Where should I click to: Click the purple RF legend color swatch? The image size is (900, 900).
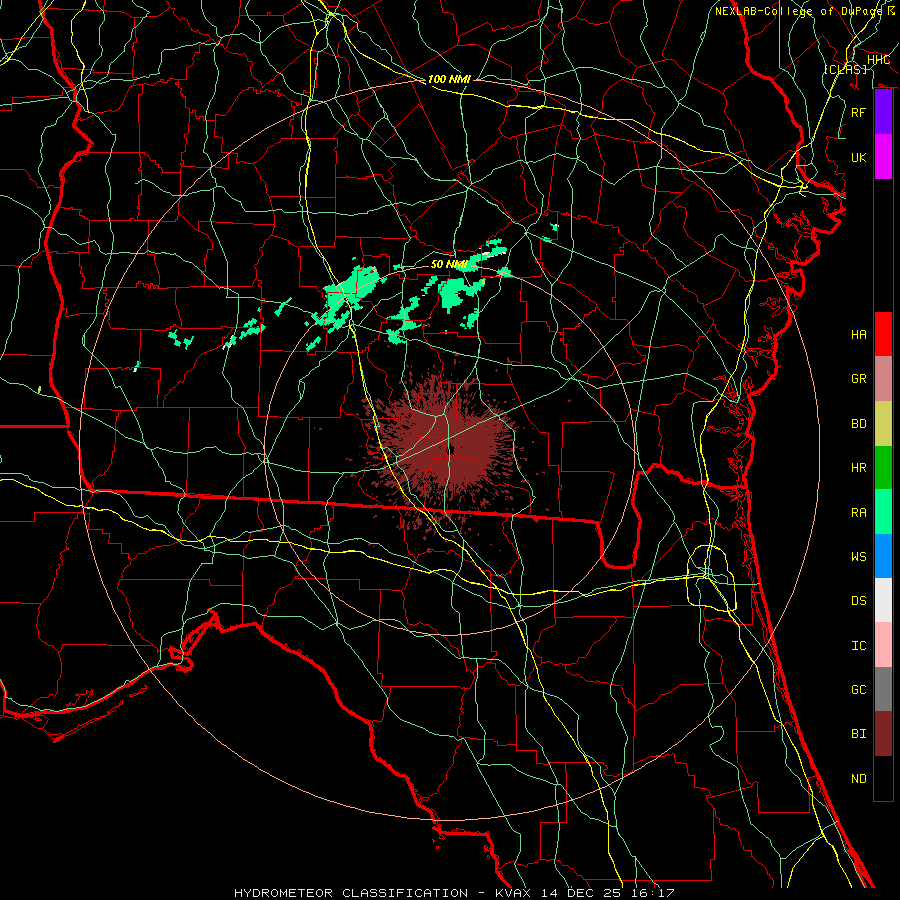(883, 112)
